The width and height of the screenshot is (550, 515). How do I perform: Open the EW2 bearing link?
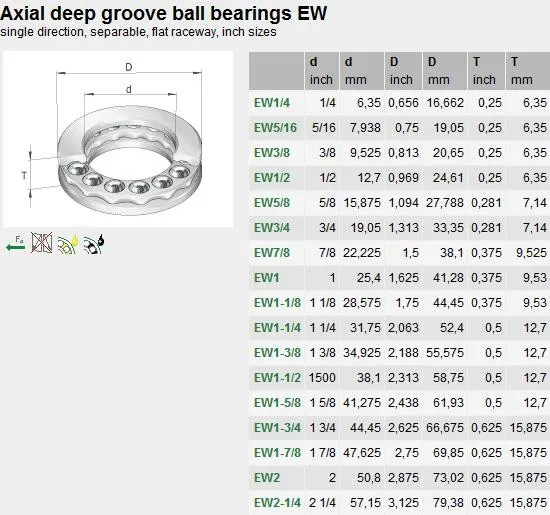tap(267, 478)
